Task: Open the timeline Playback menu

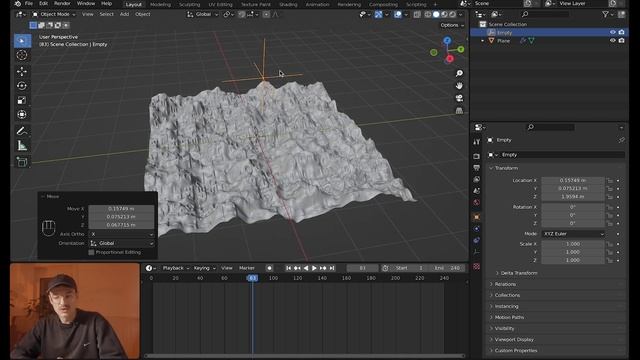Action: click(x=176, y=268)
